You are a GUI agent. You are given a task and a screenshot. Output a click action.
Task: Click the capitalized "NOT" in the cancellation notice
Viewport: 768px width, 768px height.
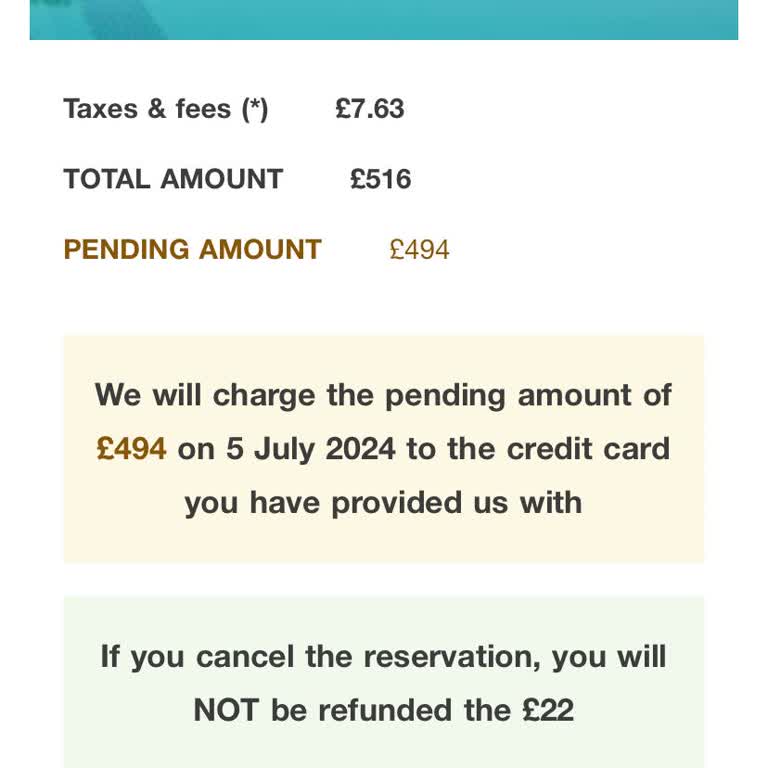[227, 710]
